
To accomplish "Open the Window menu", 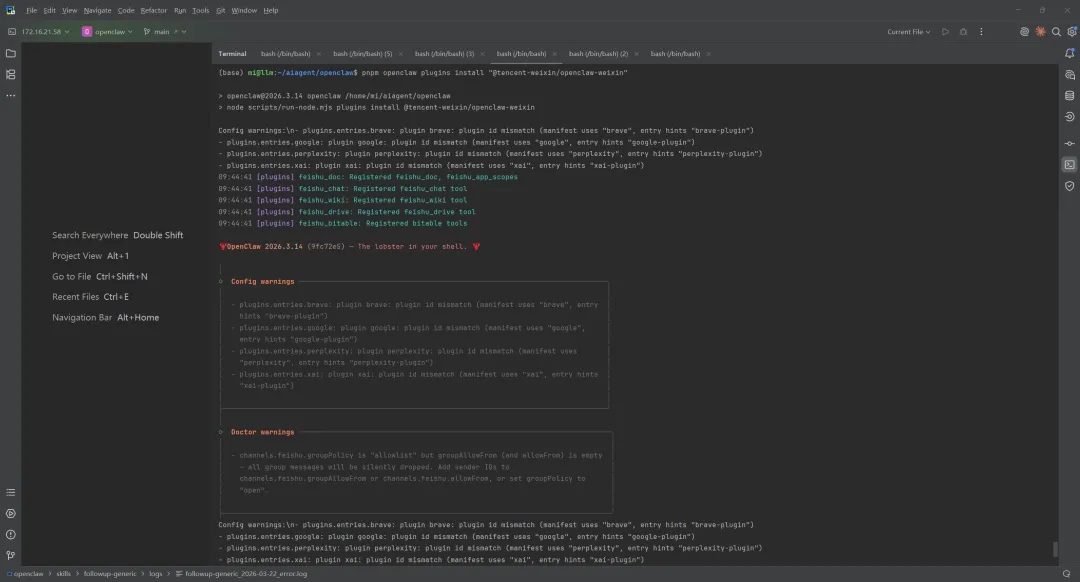I will [244, 10].
